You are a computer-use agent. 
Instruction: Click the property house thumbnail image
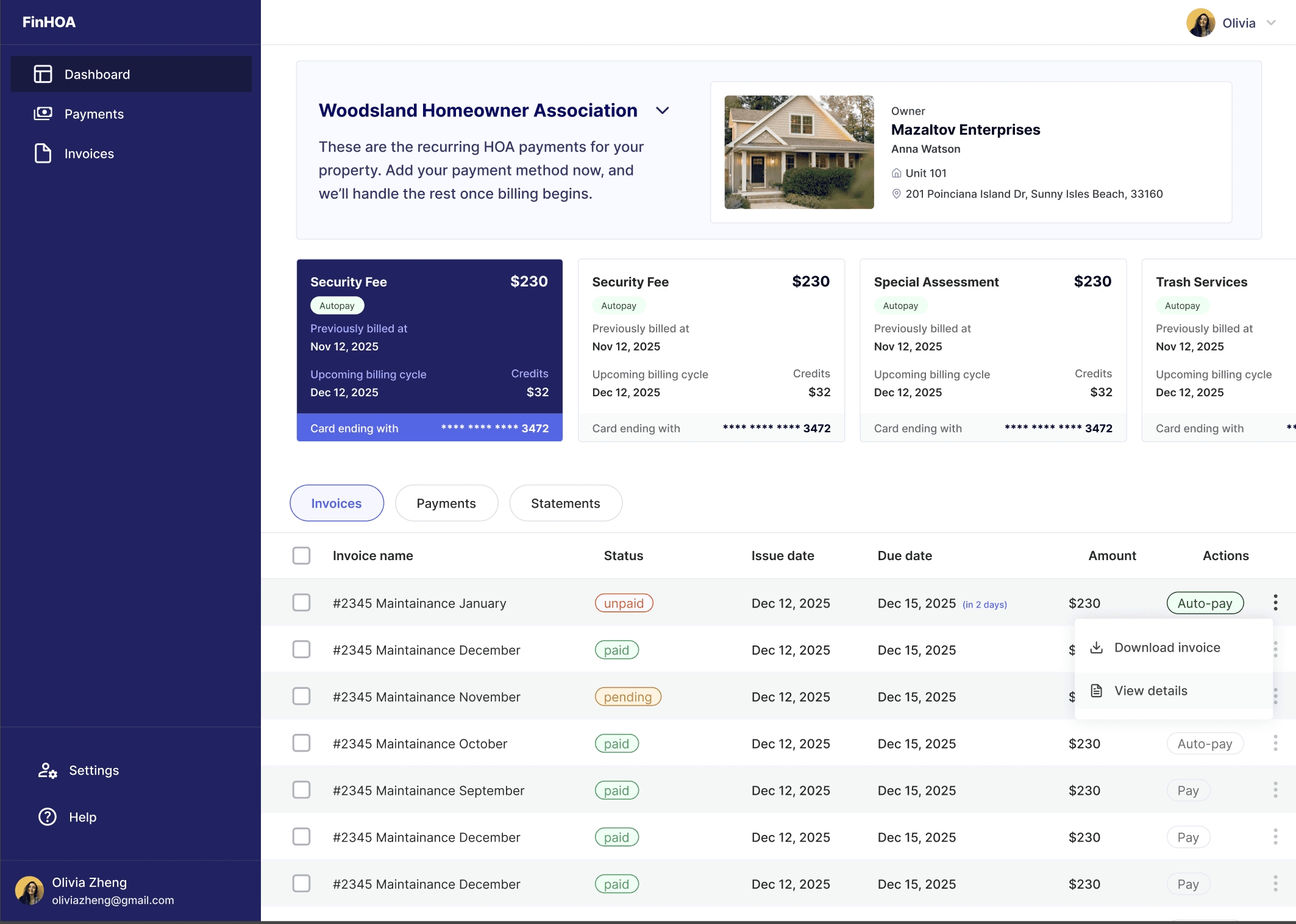(799, 152)
